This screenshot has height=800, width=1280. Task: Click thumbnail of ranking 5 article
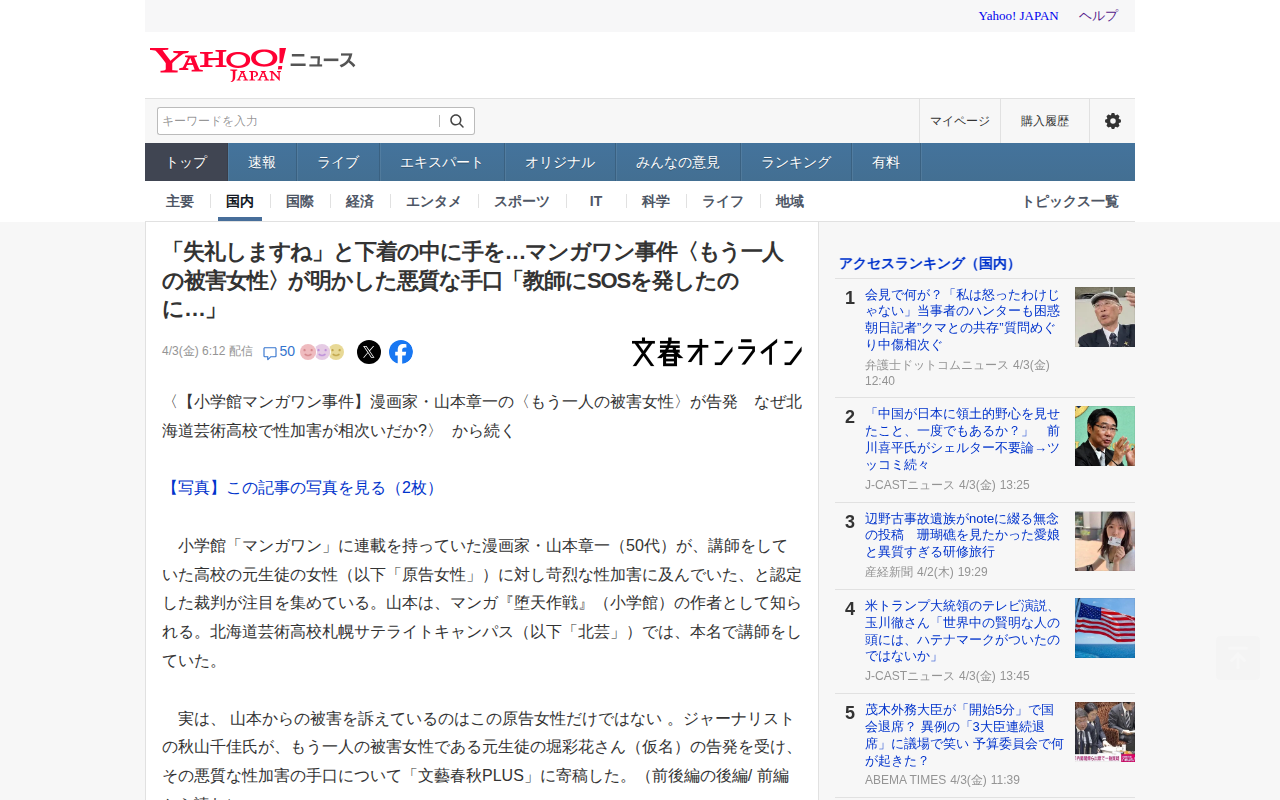[1105, 732]
